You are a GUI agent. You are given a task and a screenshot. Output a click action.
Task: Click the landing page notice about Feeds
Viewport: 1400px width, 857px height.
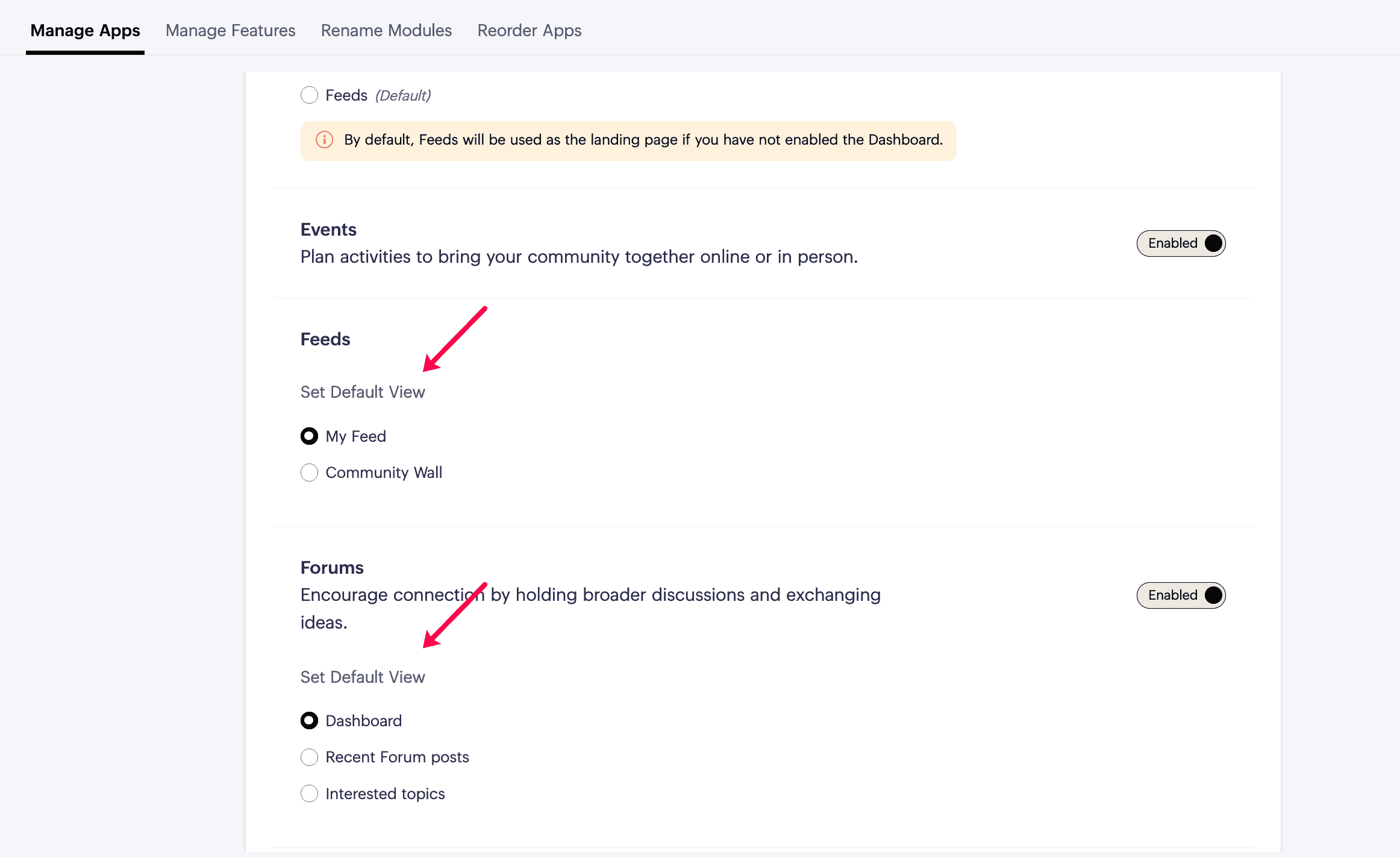point(628,140)
